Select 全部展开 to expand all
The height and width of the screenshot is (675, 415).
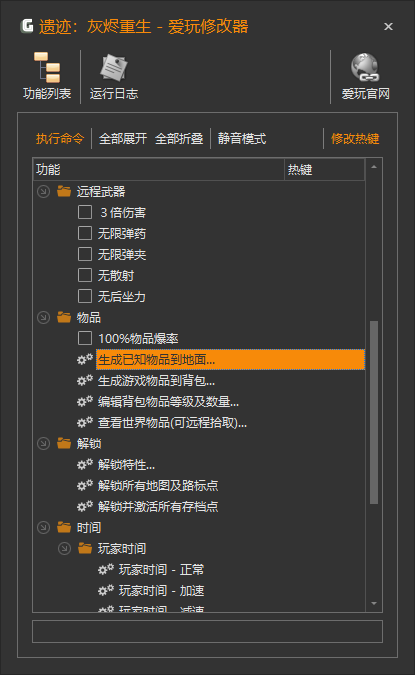[x=123, y=139]
